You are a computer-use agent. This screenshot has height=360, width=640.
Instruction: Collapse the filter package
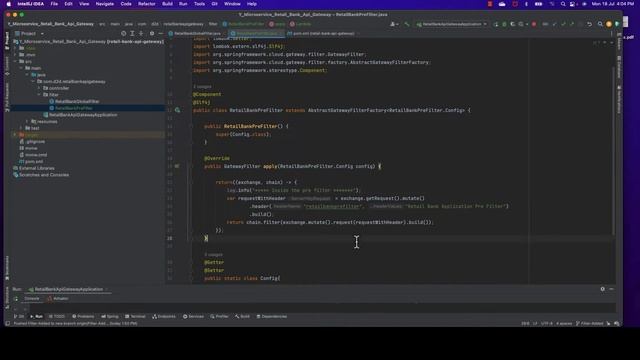(x=39, y=95)
